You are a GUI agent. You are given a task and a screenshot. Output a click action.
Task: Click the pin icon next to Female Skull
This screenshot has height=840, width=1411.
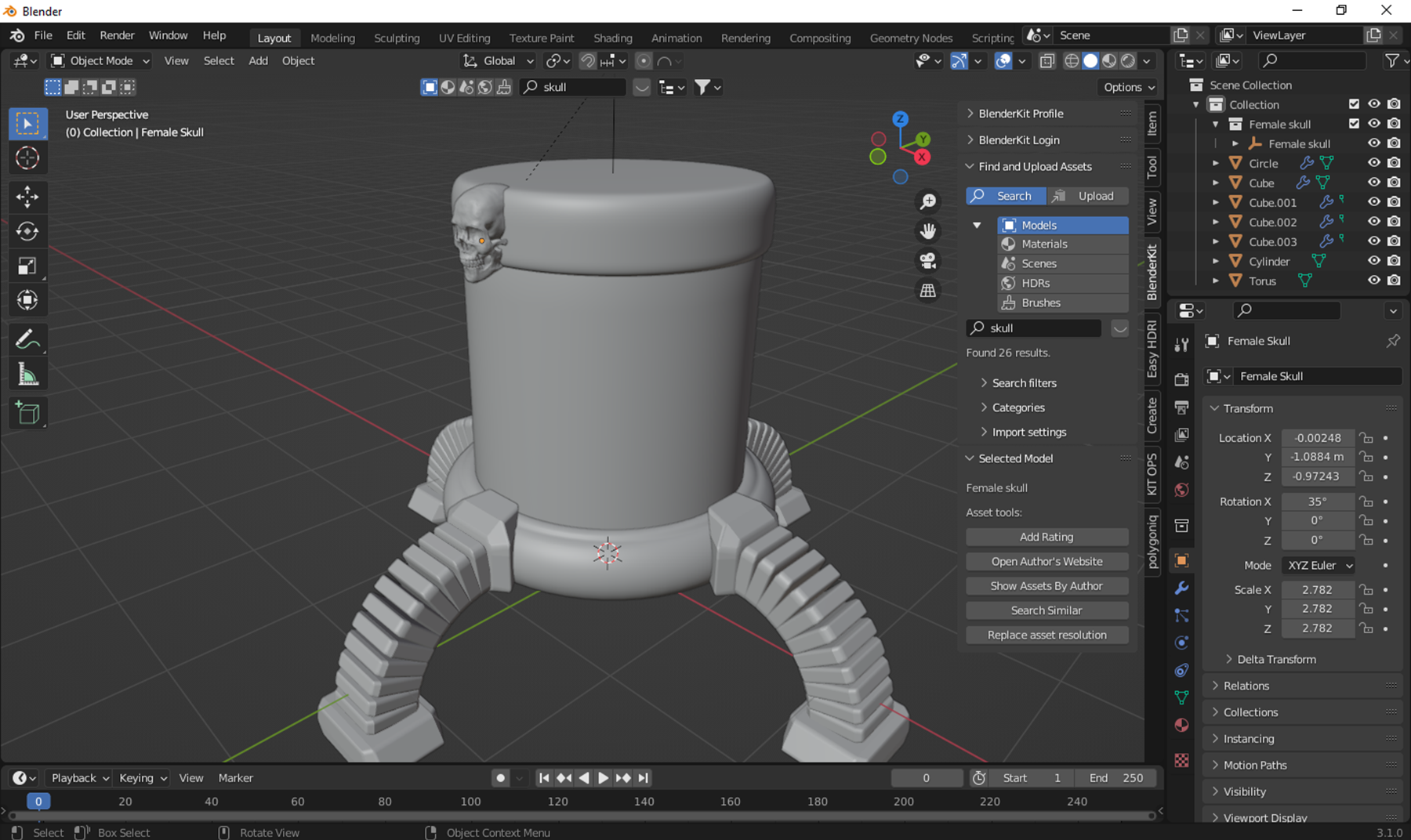pos(1393,341)
